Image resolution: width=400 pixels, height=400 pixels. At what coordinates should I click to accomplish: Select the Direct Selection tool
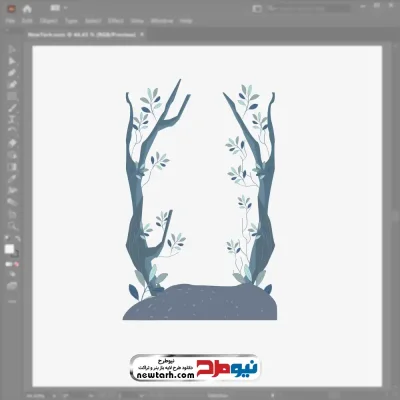(12, 61)
